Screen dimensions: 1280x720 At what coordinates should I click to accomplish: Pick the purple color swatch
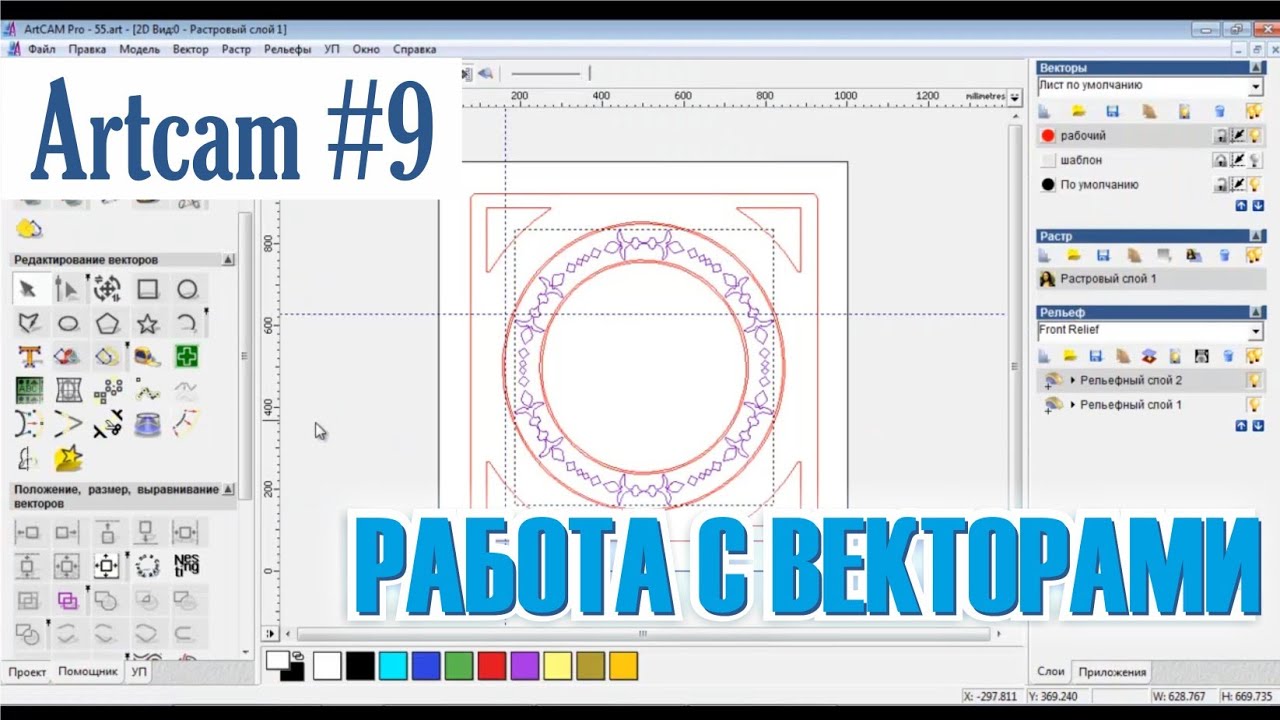pyautogui.click(x=524, y=665)
